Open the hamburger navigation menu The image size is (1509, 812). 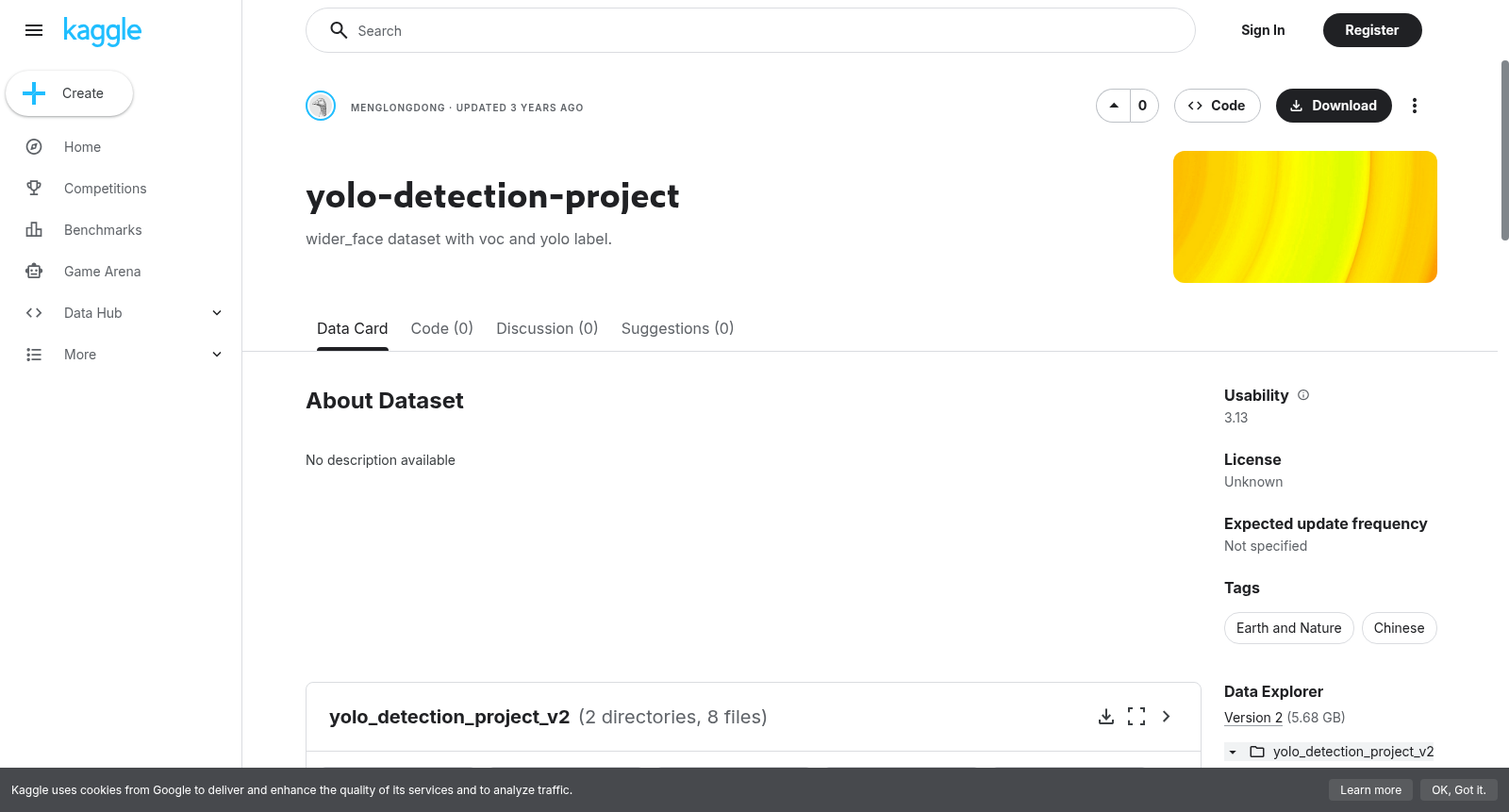[34, 30]
